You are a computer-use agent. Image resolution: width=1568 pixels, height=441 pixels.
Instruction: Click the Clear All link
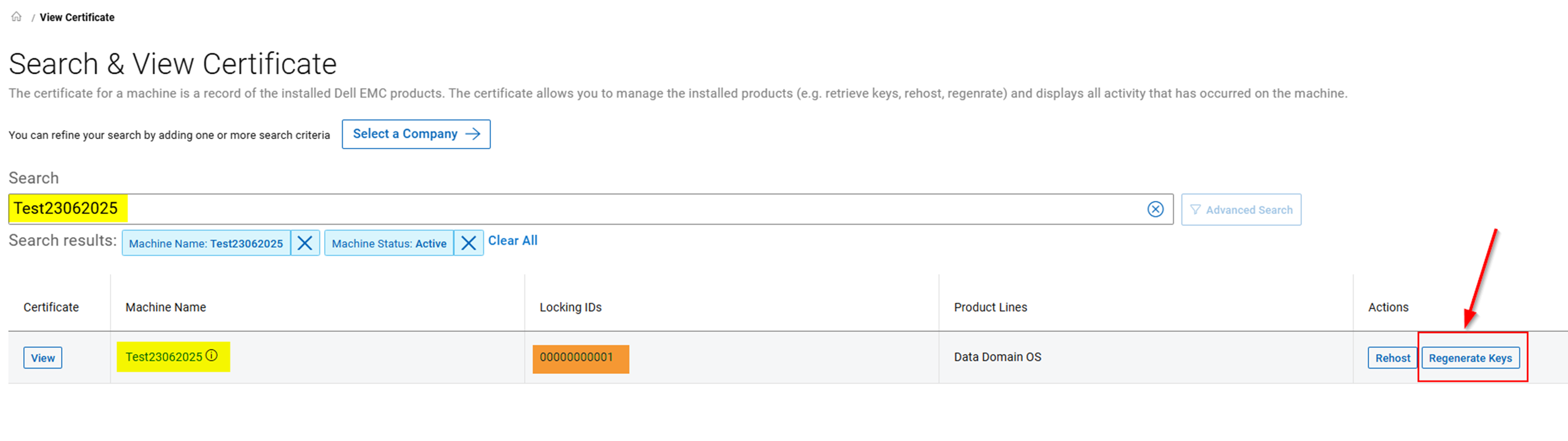coord(512,241)
